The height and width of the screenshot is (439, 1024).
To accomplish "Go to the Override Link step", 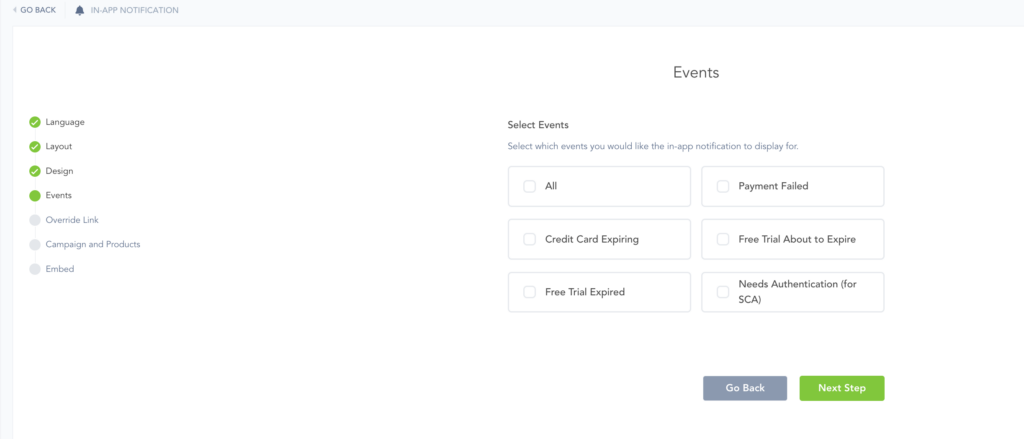I will (72, 220).
